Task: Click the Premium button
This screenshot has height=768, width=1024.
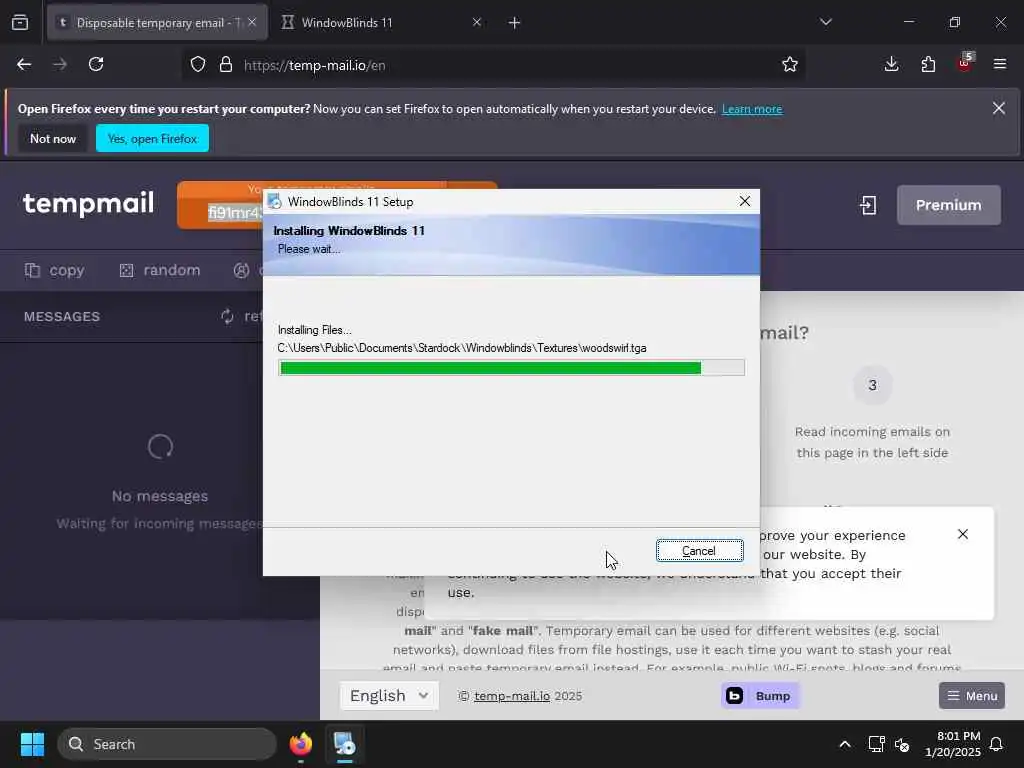Action: point(948,205)
